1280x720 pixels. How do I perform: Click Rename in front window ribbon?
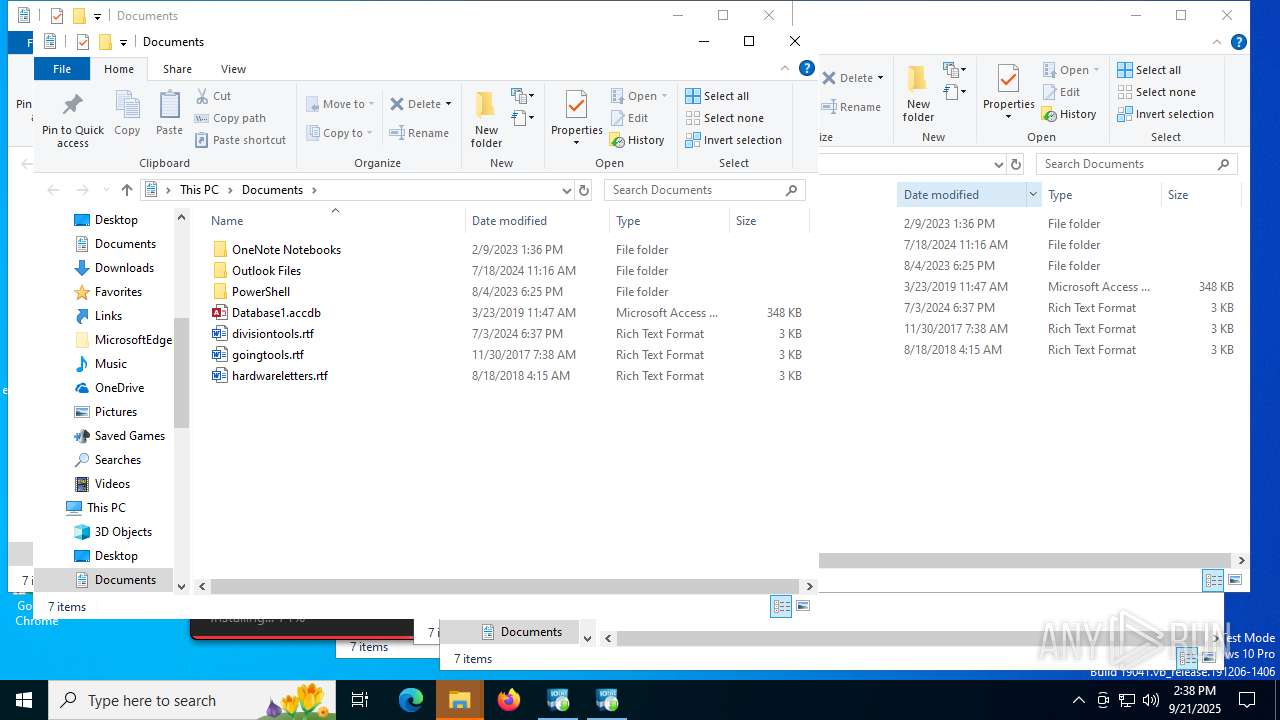coord(419,133)
